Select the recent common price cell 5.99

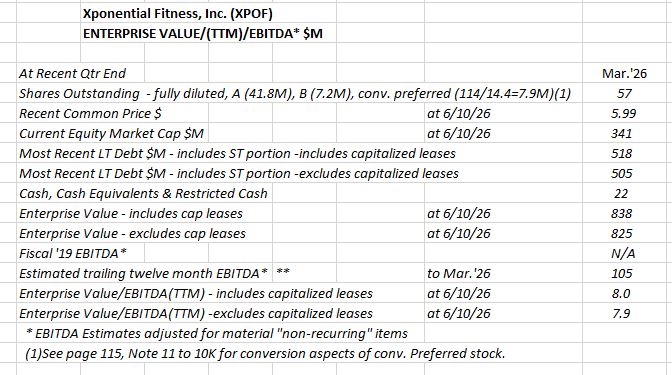[x=623, y=114]
